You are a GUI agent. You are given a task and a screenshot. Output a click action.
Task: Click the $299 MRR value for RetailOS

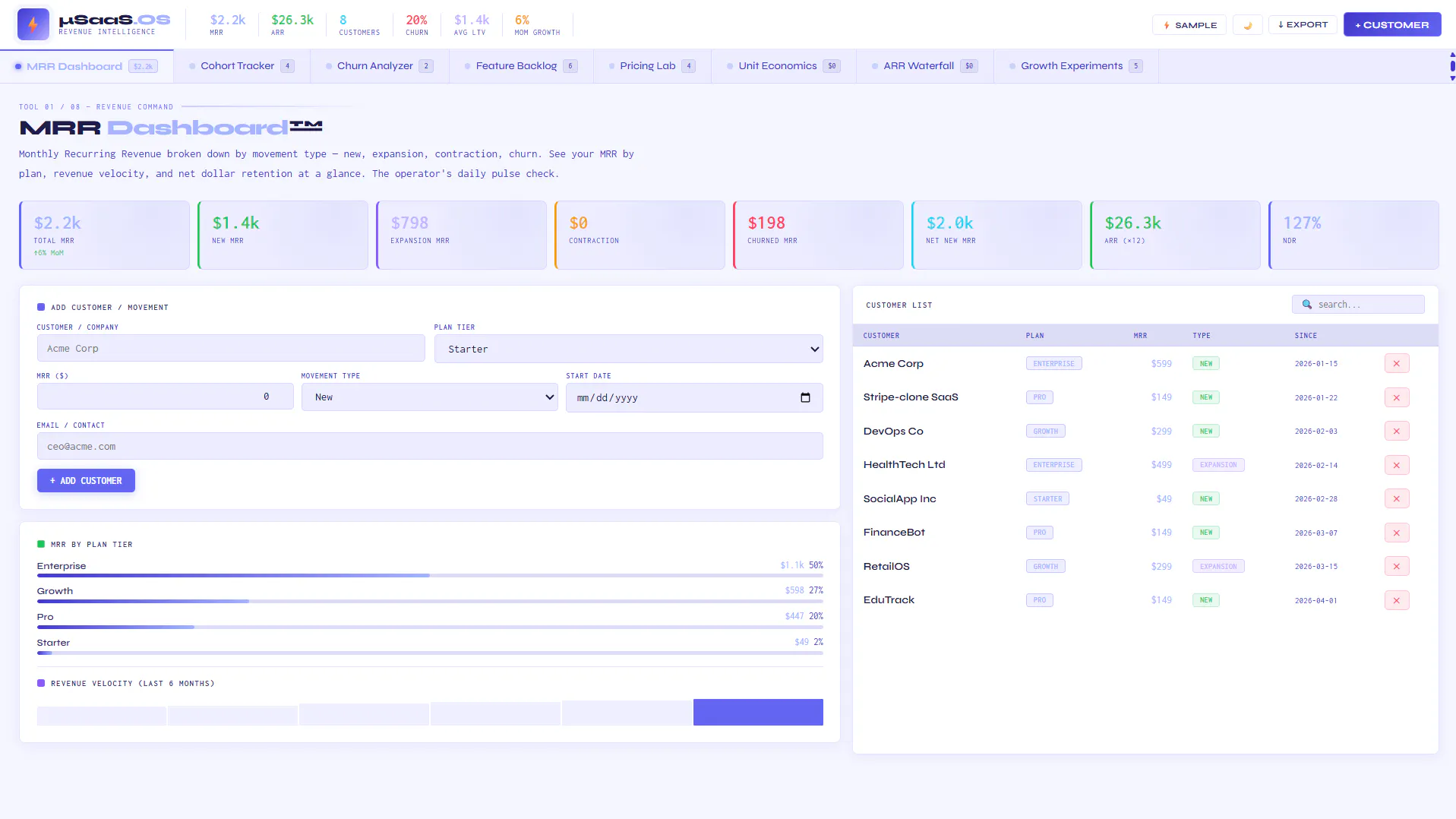(1161, 567)
